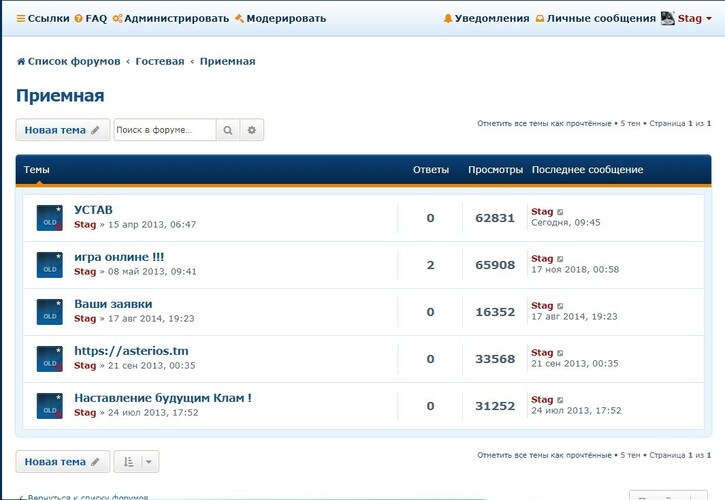Click top Новая тема button
The image size is (725, 500).
[62, 130]
